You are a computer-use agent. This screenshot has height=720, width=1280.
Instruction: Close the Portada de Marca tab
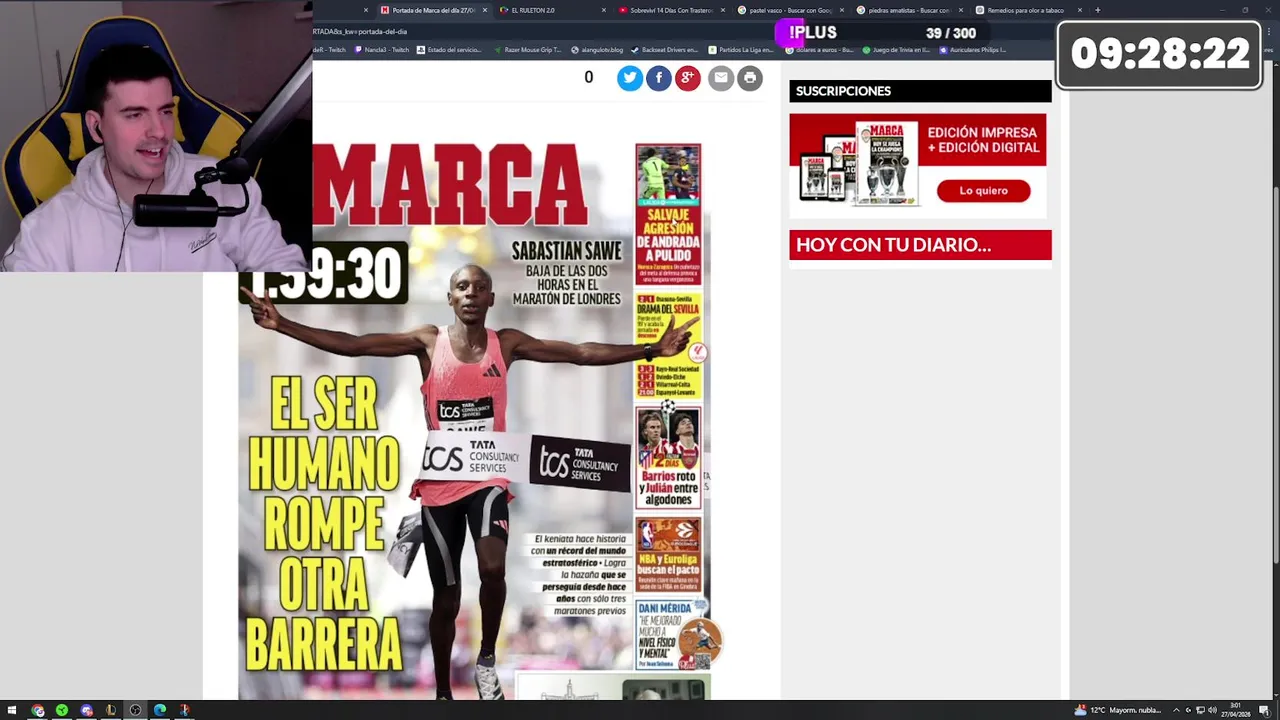pos(485,10)
